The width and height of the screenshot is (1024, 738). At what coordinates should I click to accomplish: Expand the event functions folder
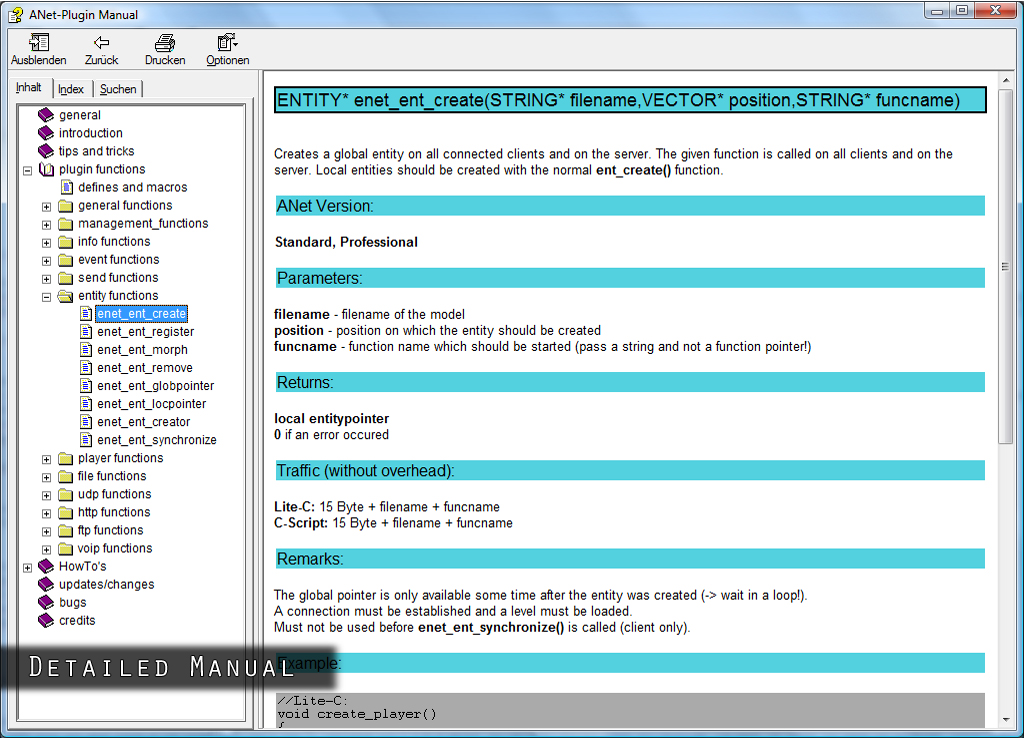(x=46, y=261)
